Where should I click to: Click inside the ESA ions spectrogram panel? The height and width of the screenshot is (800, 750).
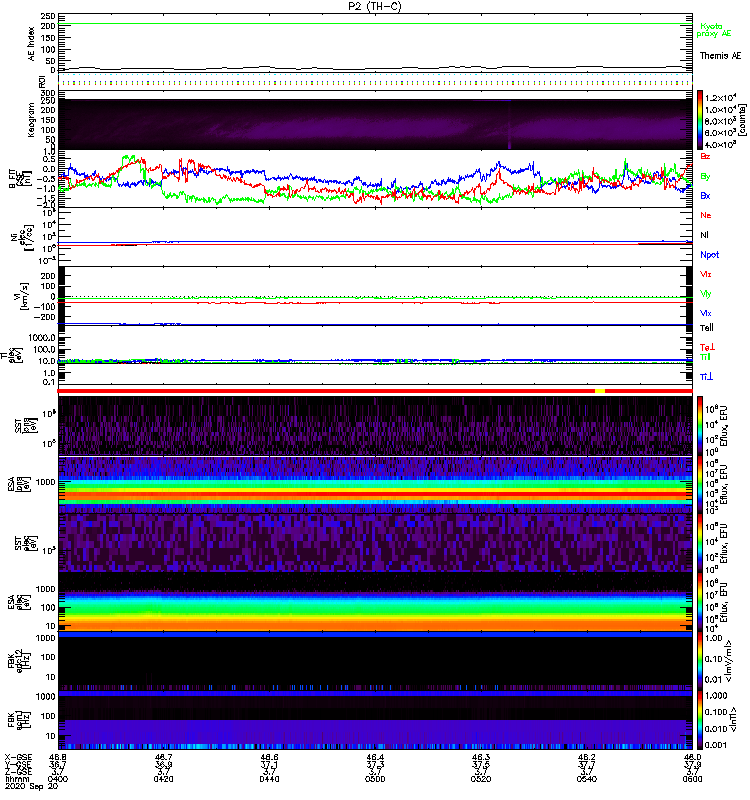click(x=375, y=485)
